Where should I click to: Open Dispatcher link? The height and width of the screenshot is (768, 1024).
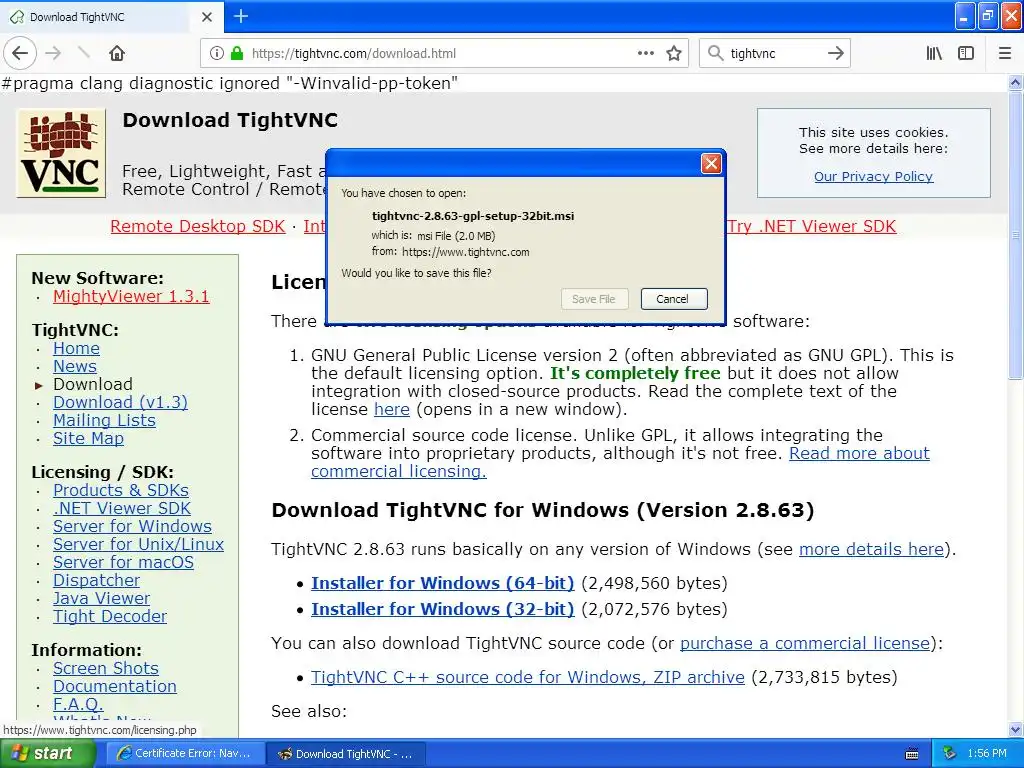pyautogui.click(x=97, y=581)
